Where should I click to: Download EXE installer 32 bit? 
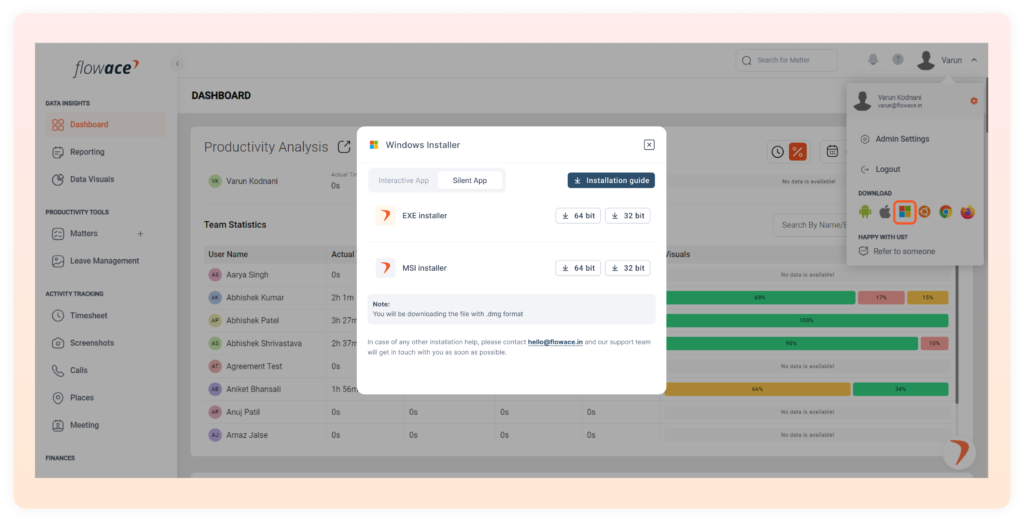click(628, 215)
